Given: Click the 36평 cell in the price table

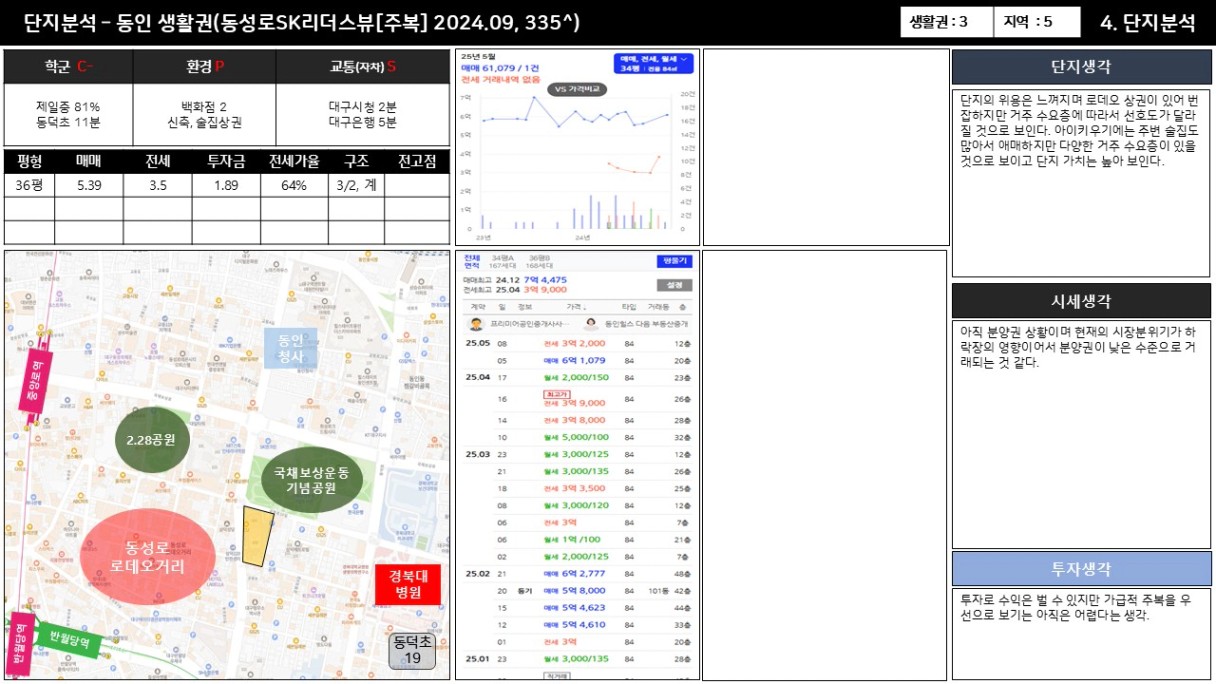Looking at the screenshot, I should click(x=29, y=185).
